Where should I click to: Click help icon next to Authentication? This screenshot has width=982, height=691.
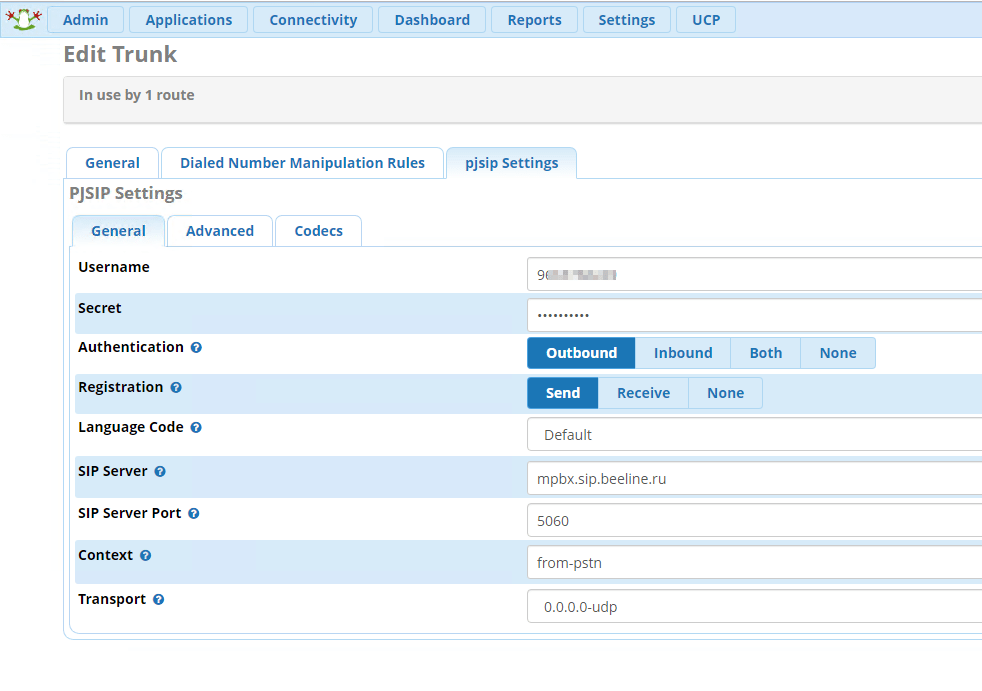coord(196,348)
